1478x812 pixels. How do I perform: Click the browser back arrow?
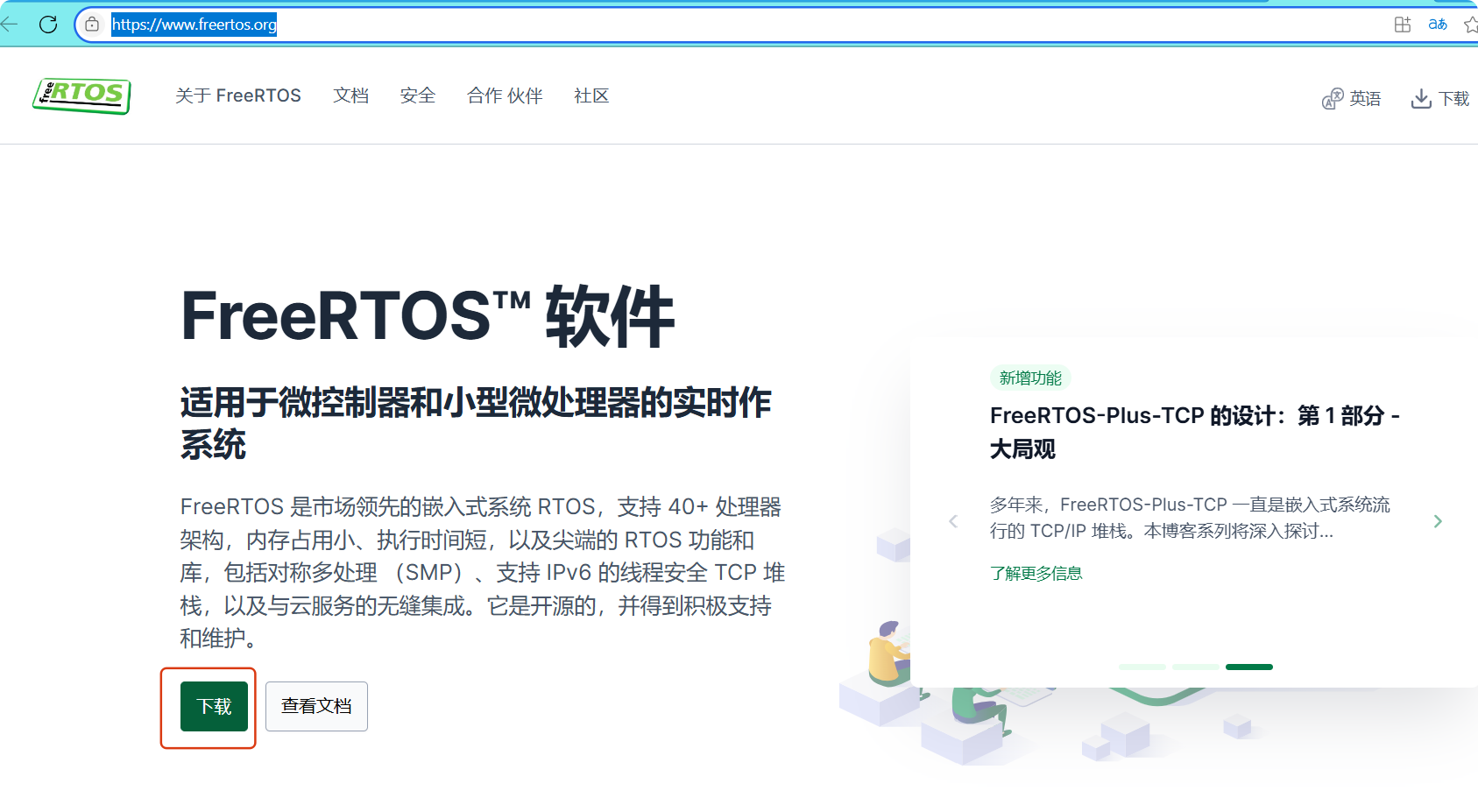pos(9,25)
